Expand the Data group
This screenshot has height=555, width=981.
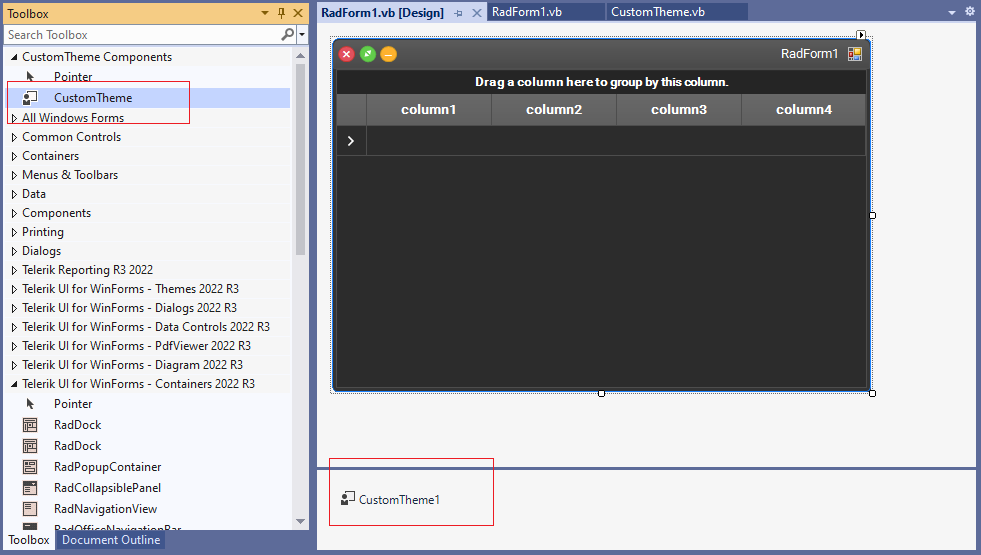(x=14, y=194)
